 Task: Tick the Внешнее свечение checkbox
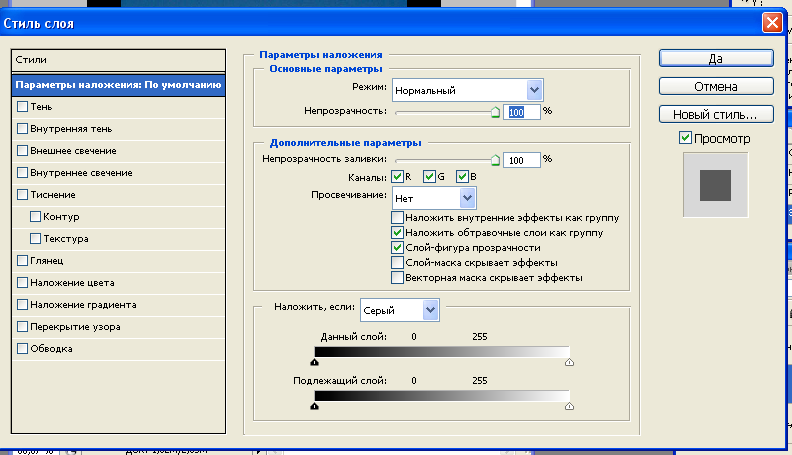(22, 150)
